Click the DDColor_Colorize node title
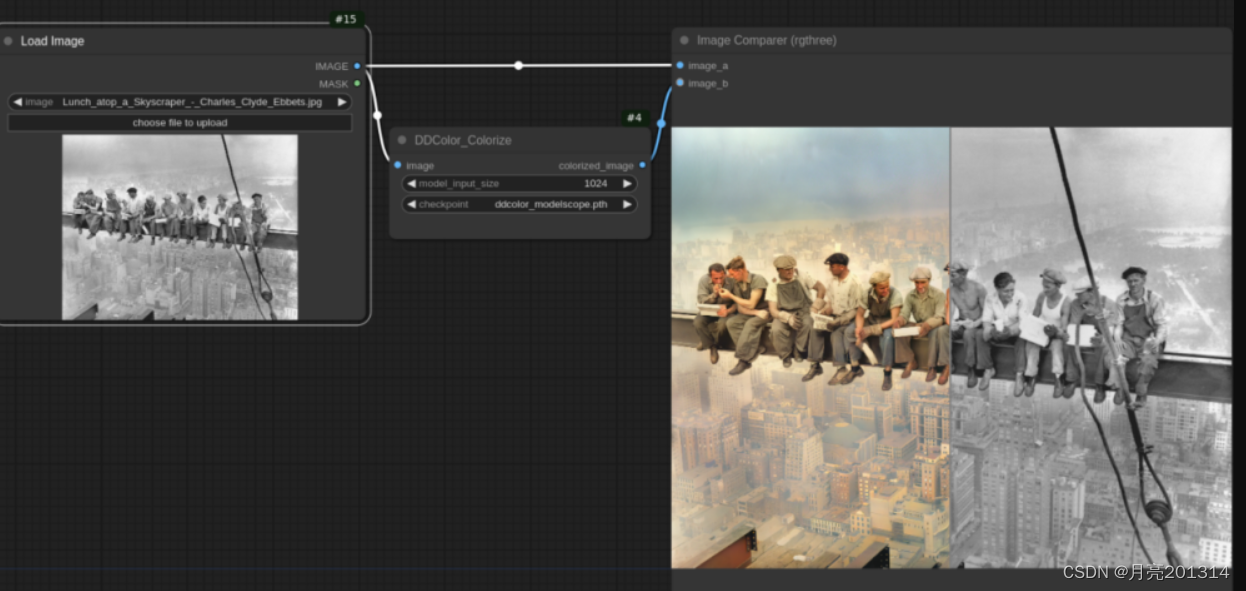 tap(463, 140)
